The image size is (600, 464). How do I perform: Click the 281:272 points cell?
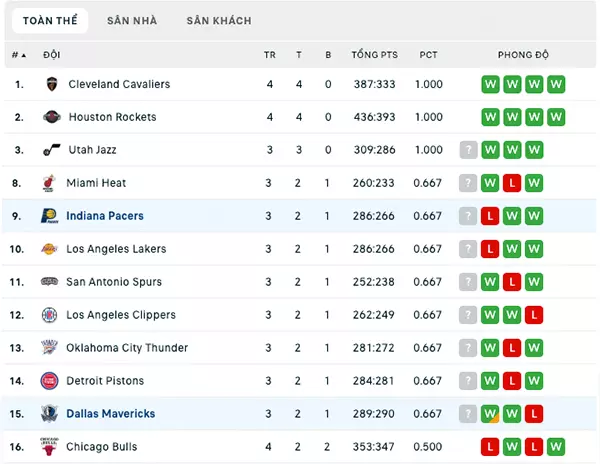[x=373, y=348]
